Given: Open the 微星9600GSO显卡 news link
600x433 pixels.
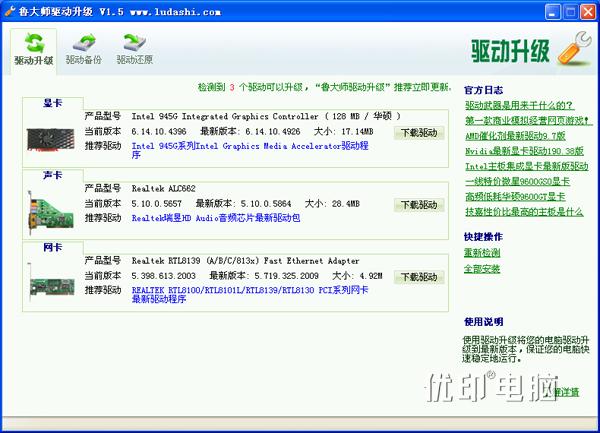Looking at the screenshot, I should [517, 181].
